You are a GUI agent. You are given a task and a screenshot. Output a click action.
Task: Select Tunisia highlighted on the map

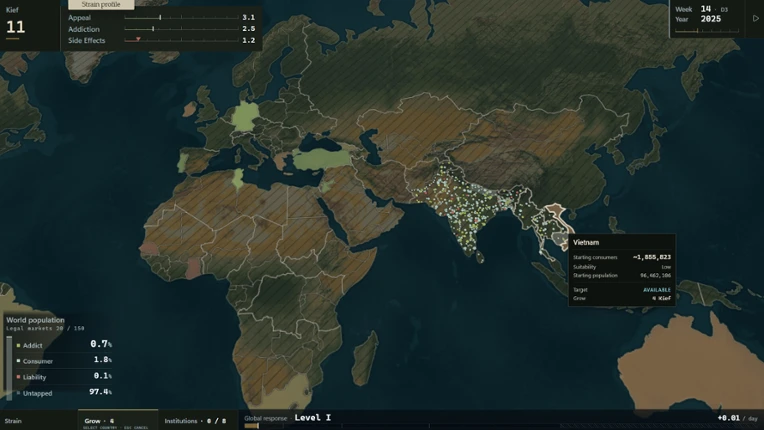point(237,179)
